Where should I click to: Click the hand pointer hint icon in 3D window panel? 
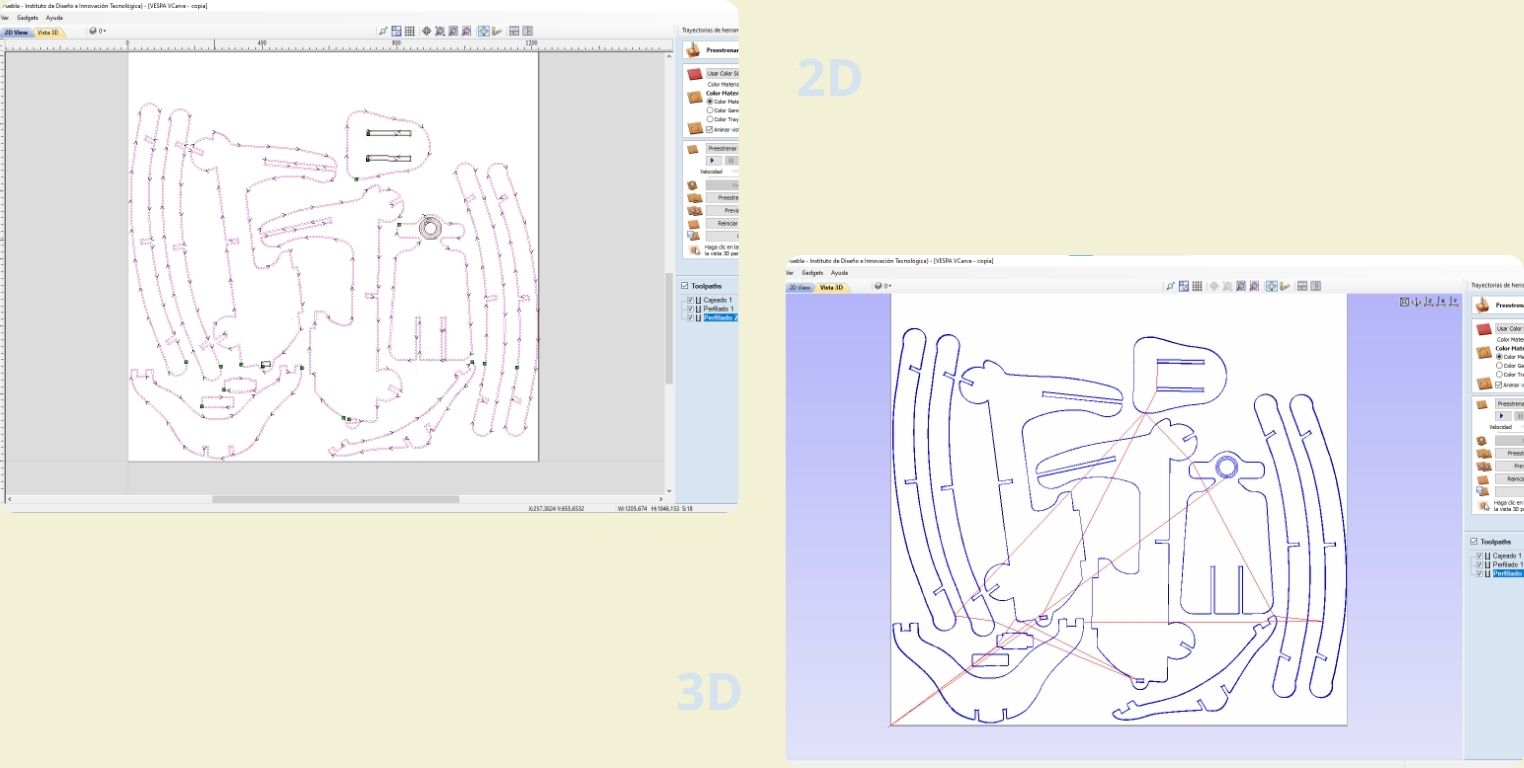(1483, 505)
